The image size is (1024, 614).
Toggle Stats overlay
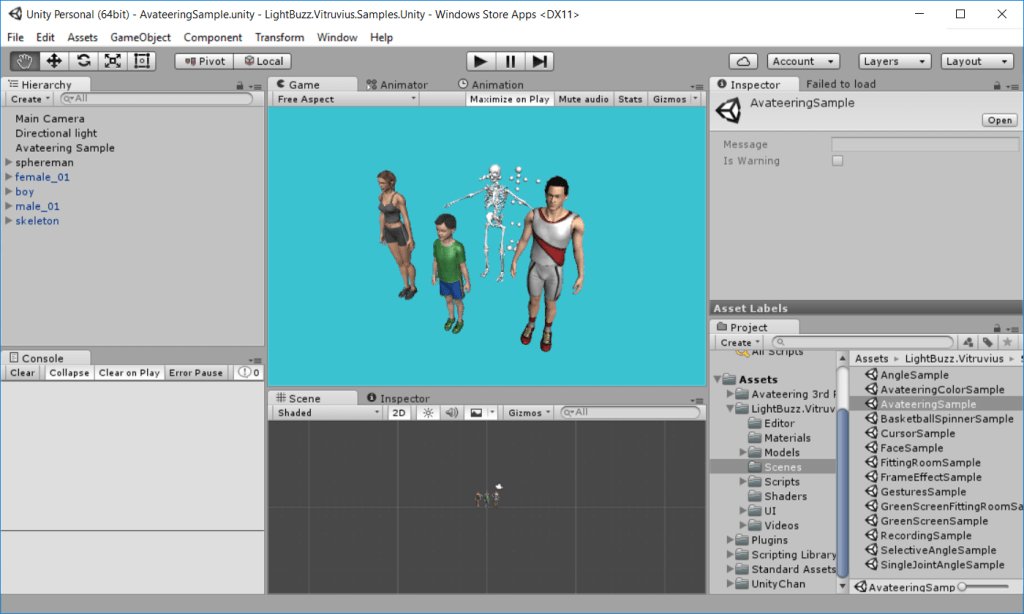pyautogui.click(x=630, y=99)
